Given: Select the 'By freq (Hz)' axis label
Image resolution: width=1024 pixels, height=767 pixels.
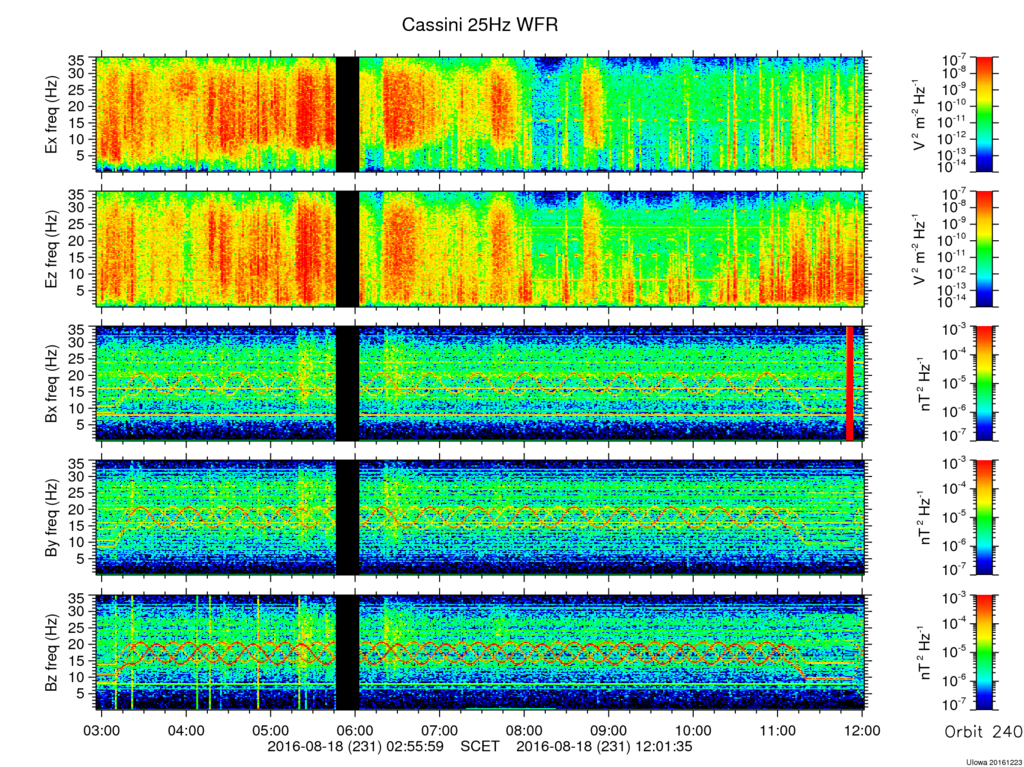Looking at the screenshot, I should pyautogui.click(x=52, y=518).
